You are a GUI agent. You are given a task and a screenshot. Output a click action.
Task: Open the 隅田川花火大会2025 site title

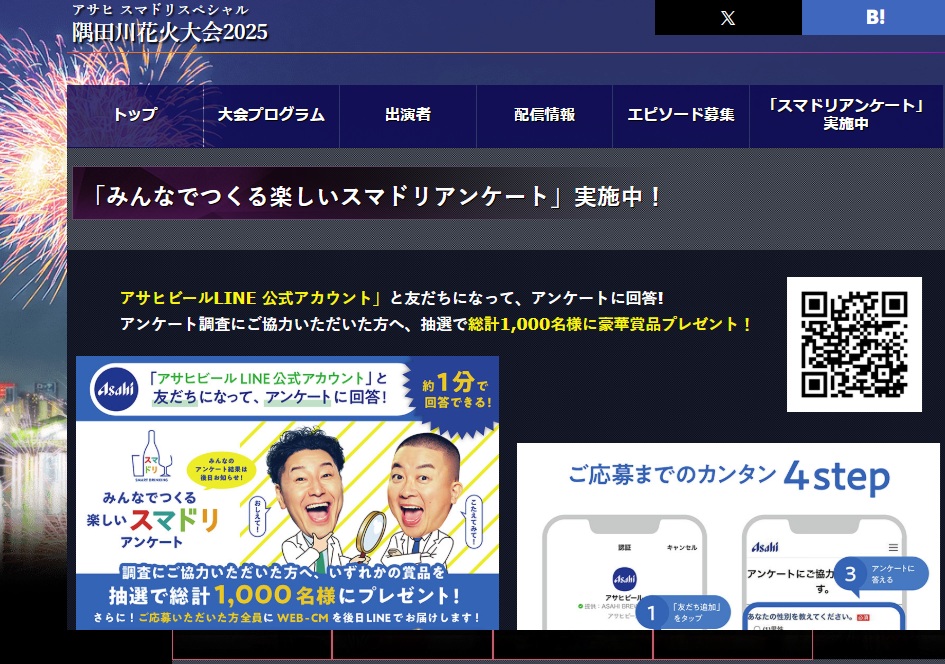(x=170, y=32)
